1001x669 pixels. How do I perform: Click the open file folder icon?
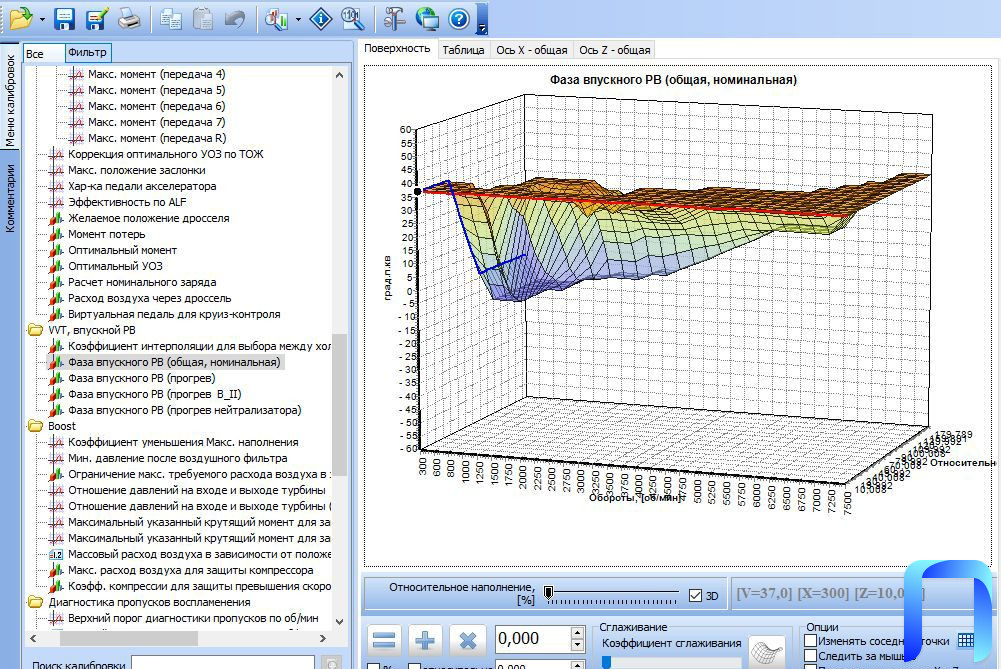click(x=20, y=17)
